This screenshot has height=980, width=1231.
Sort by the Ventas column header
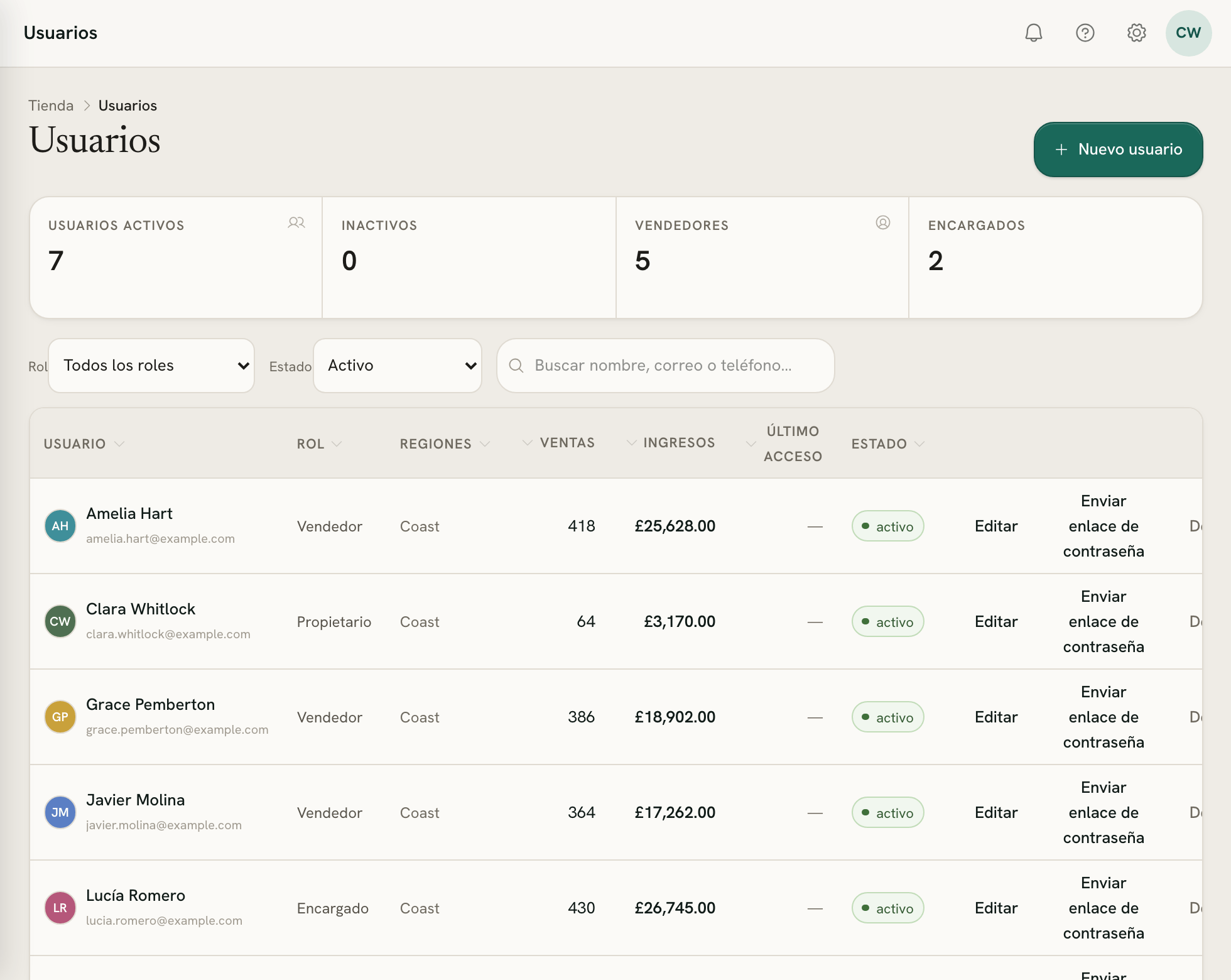[x=558, y=443]
